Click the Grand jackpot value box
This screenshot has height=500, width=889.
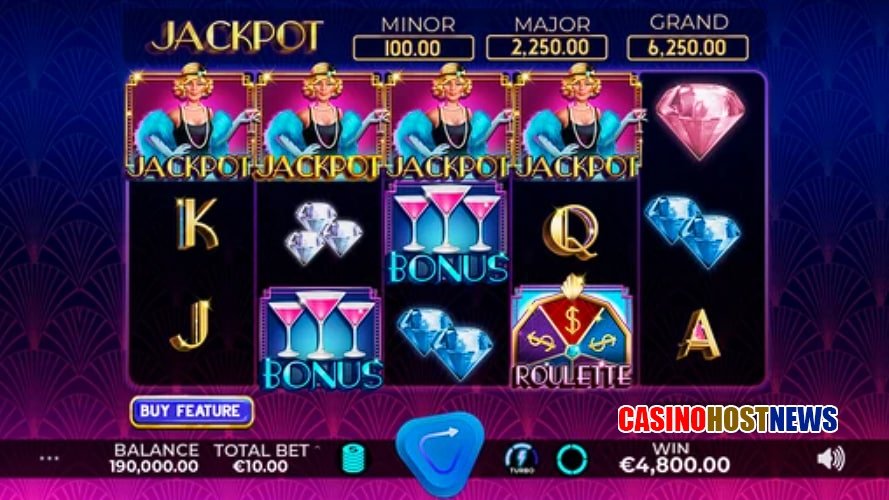[x=687, y=48]
